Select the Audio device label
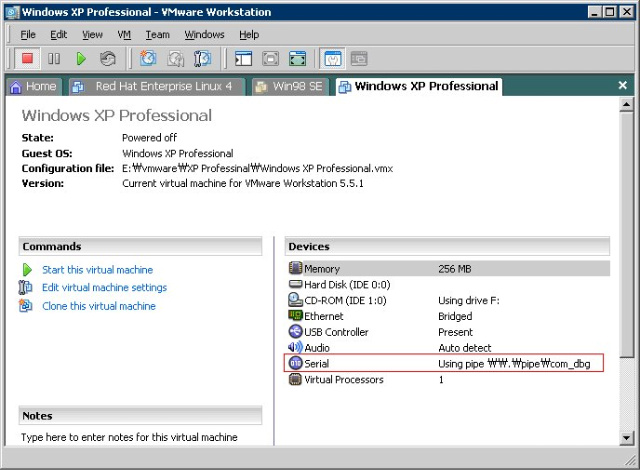640x470 pixels. coord(317,348)
